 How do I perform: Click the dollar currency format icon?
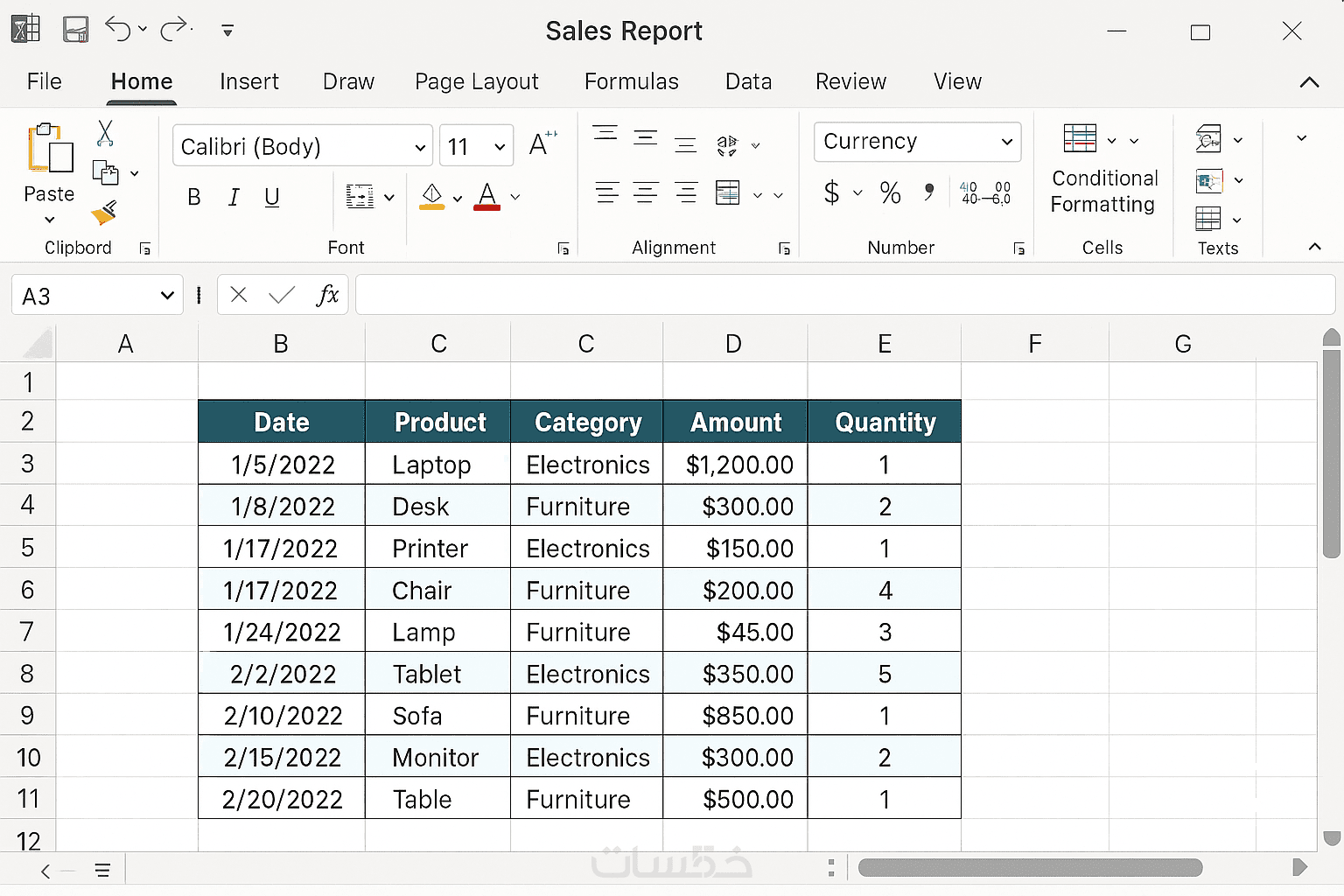tap(831, 192)
